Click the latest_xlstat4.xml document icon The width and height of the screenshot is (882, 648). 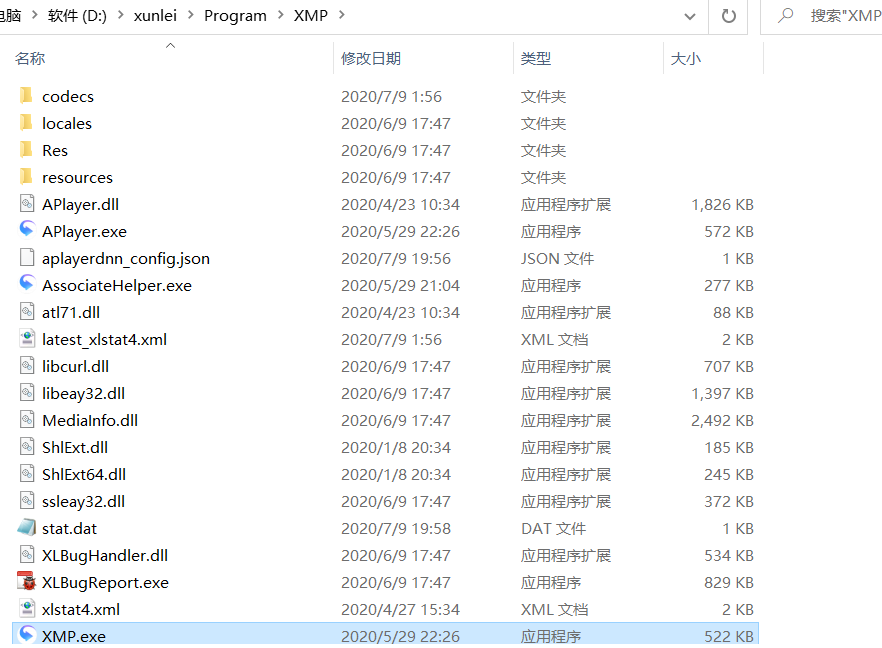click(27, 338)
